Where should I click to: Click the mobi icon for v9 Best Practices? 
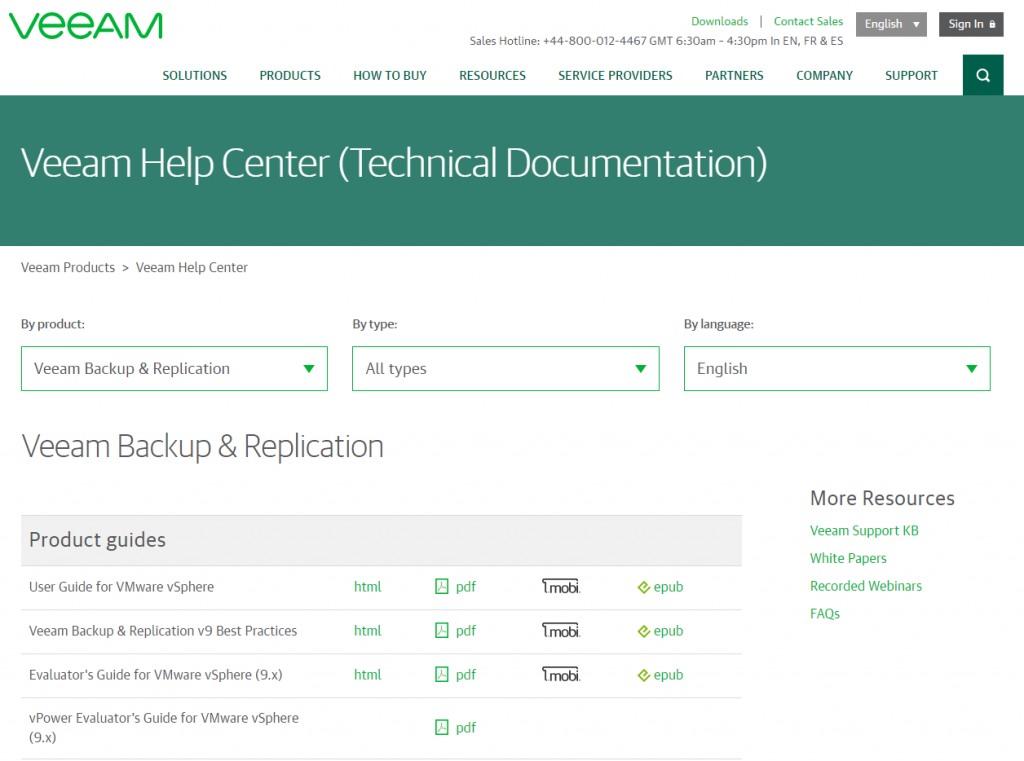click(561, 630)
